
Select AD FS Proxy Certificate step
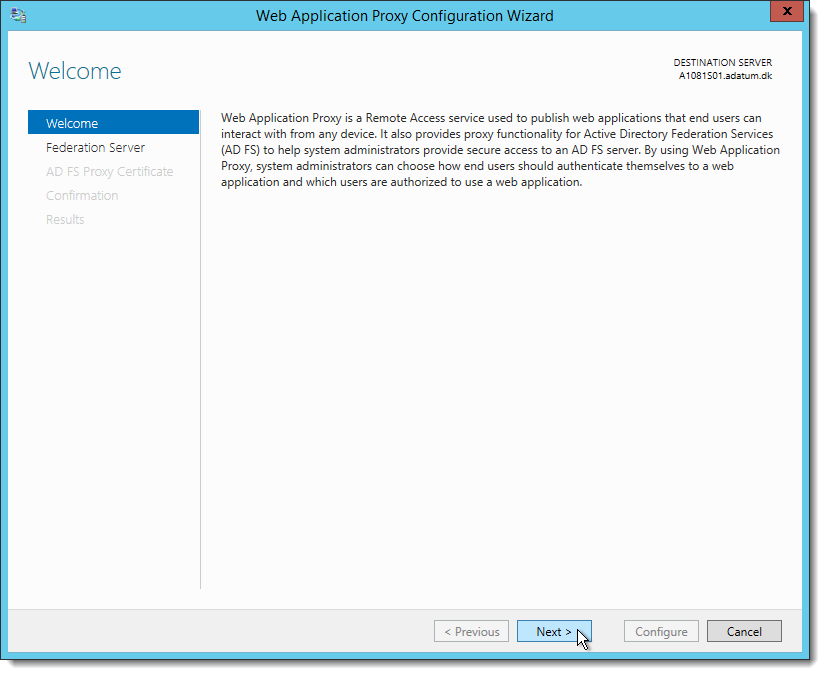click(109, 172)
